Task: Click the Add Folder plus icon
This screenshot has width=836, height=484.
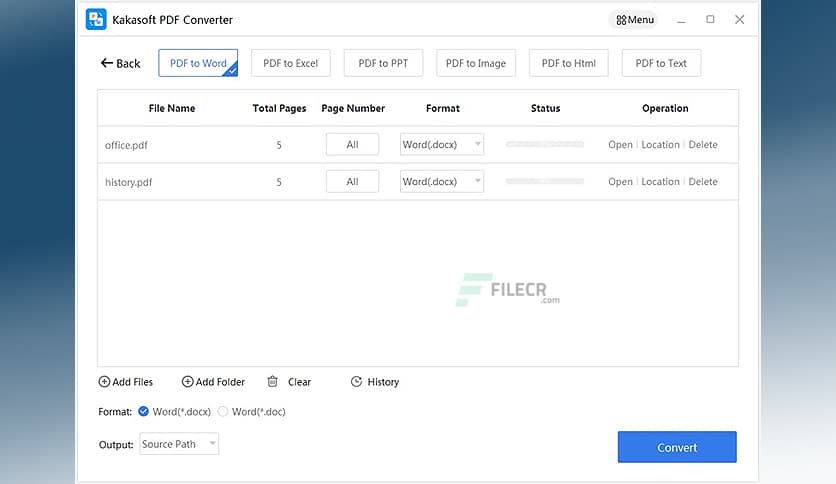Action: click(x=187, y=382)
